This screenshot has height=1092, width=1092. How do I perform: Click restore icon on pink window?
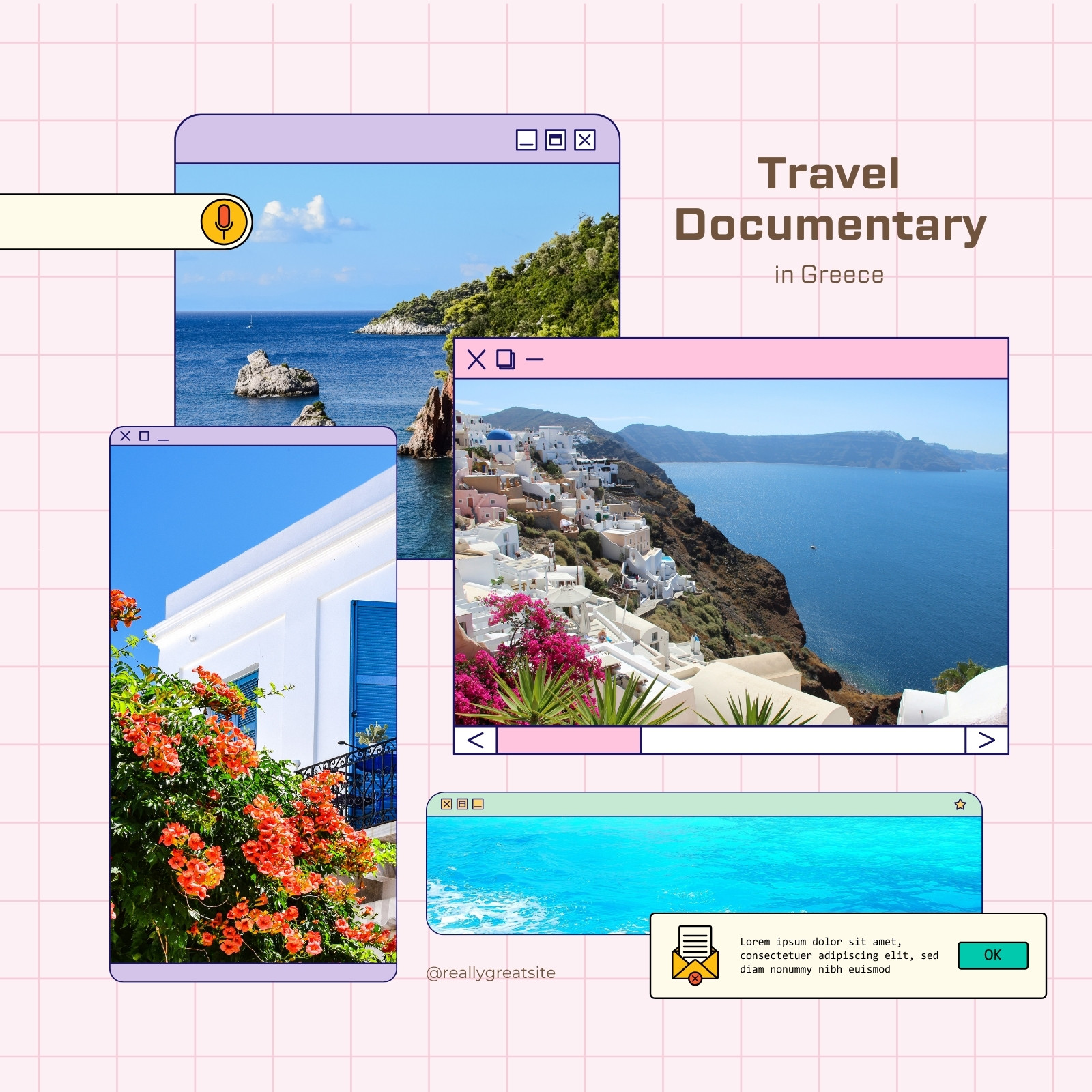(x=506, y=359)
